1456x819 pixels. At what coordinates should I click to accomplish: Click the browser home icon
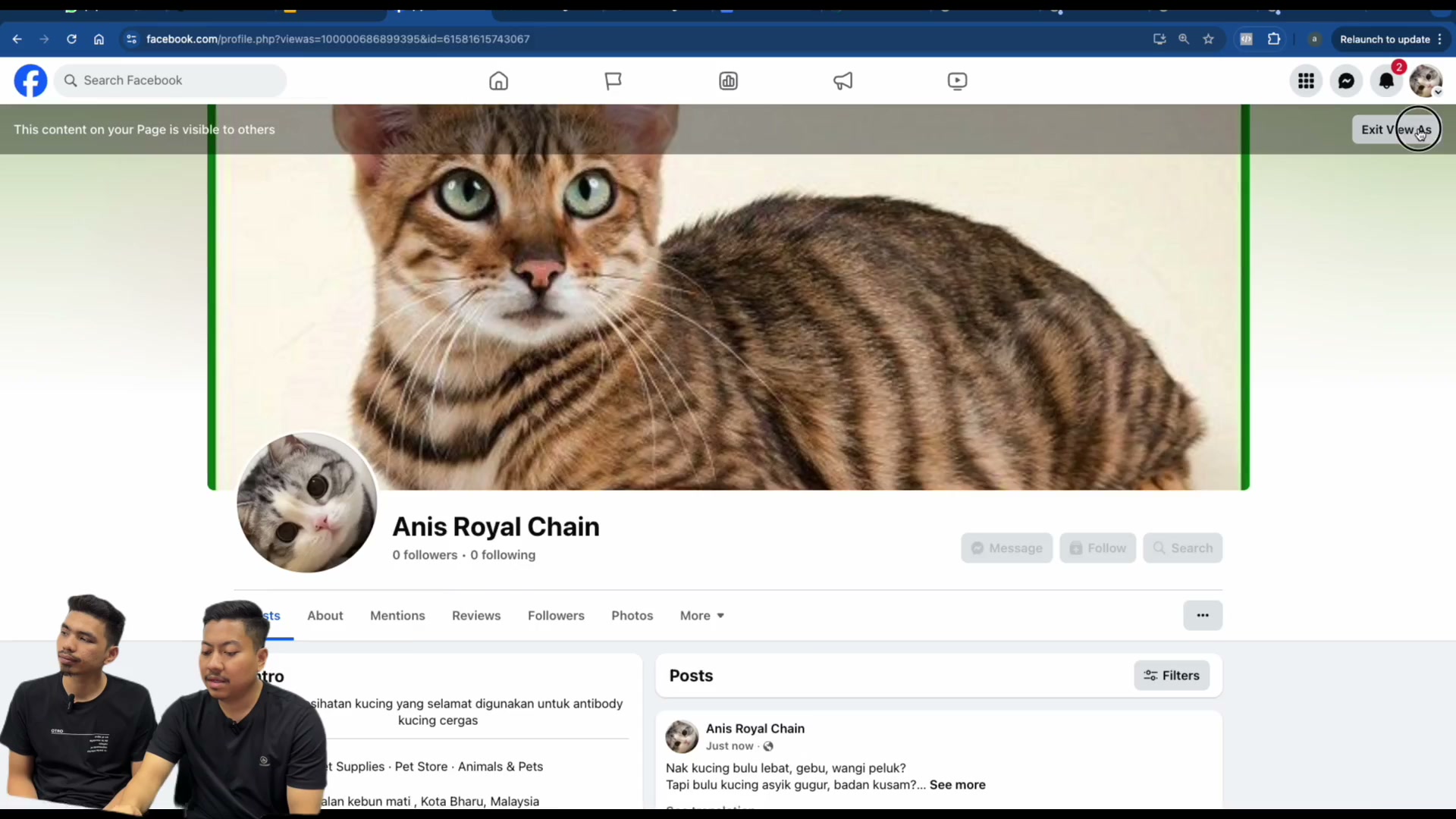pyautogui.click(x=99, y=39)
